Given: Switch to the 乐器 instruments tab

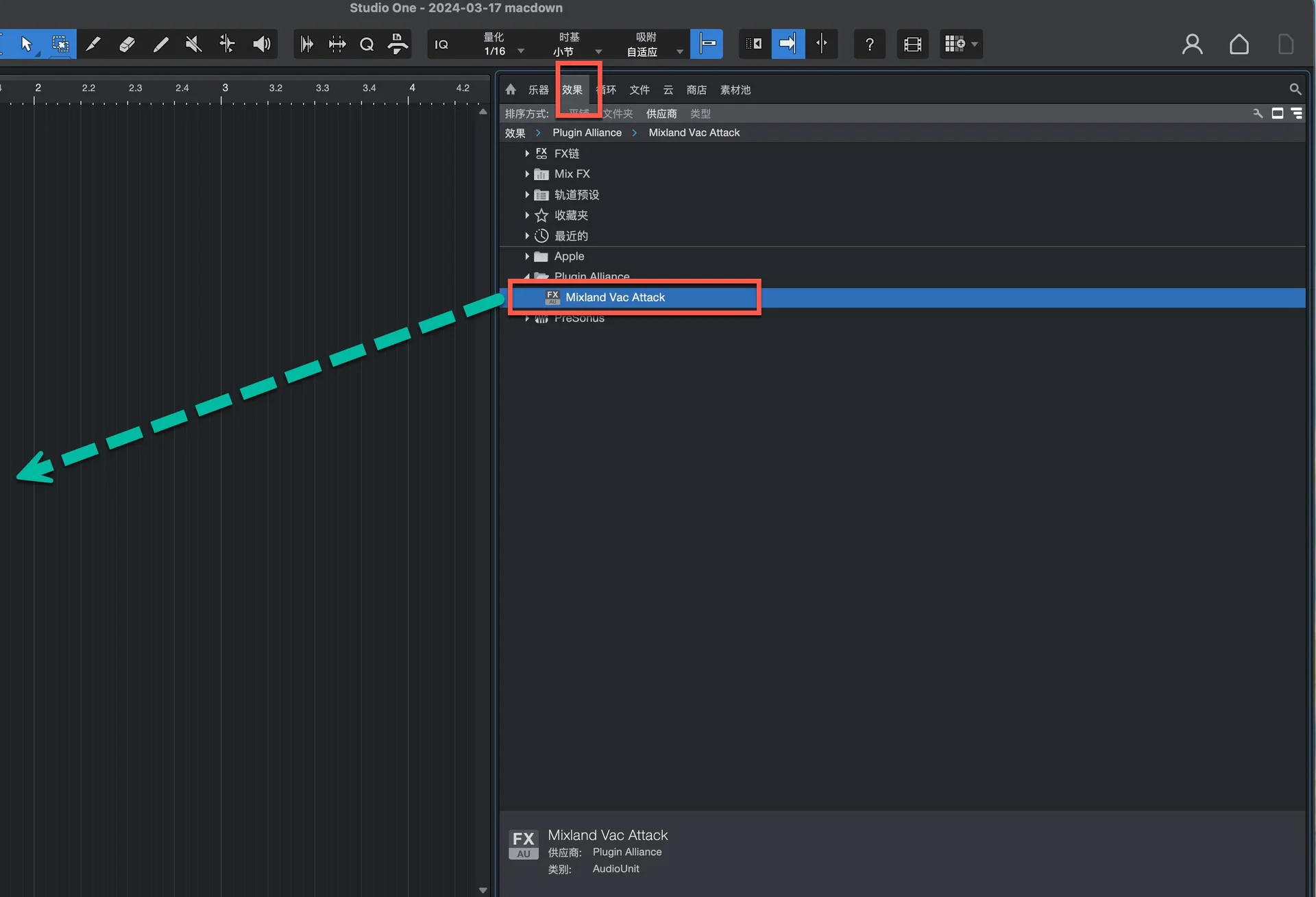Looking at the screenshot, I should click(538, 90).
